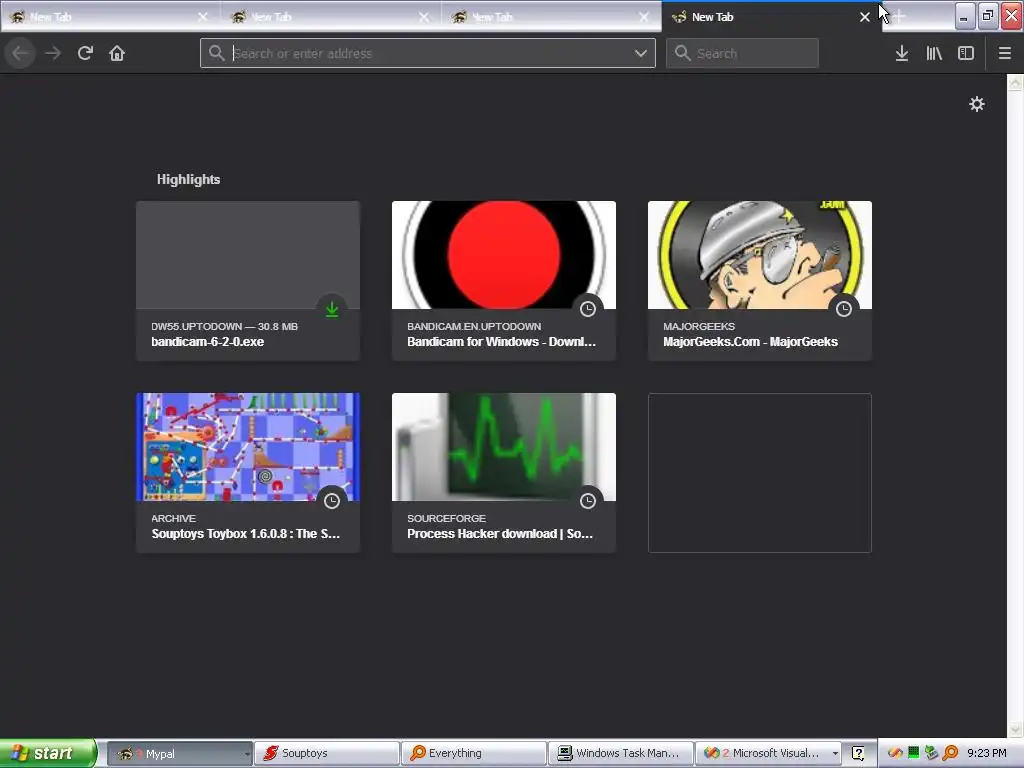Click green Task Manager CPU tray icon

(x=914, y=752)
